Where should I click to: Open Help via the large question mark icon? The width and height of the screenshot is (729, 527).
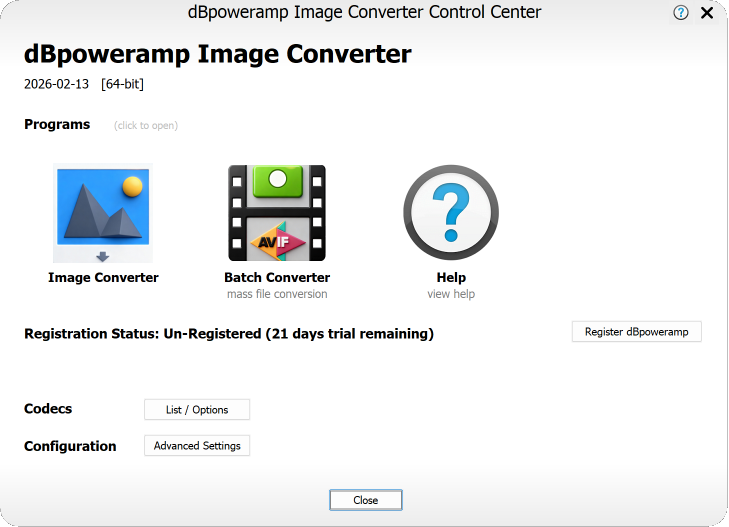click(450, 213)
